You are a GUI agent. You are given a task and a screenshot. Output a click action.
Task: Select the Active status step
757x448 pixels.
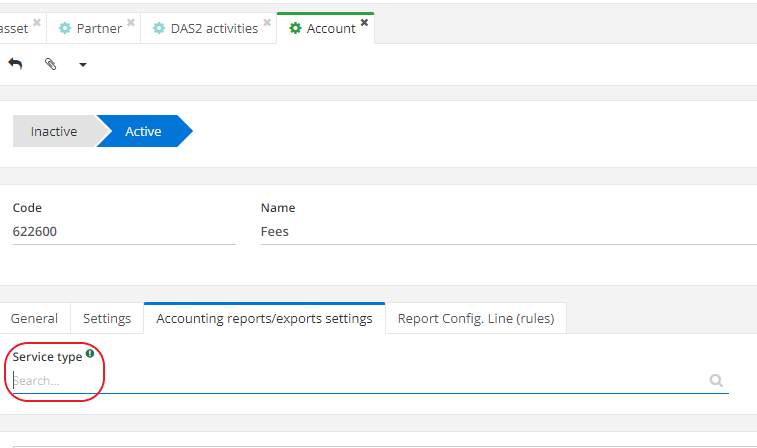pyautogui.click(x=143, y=131)
